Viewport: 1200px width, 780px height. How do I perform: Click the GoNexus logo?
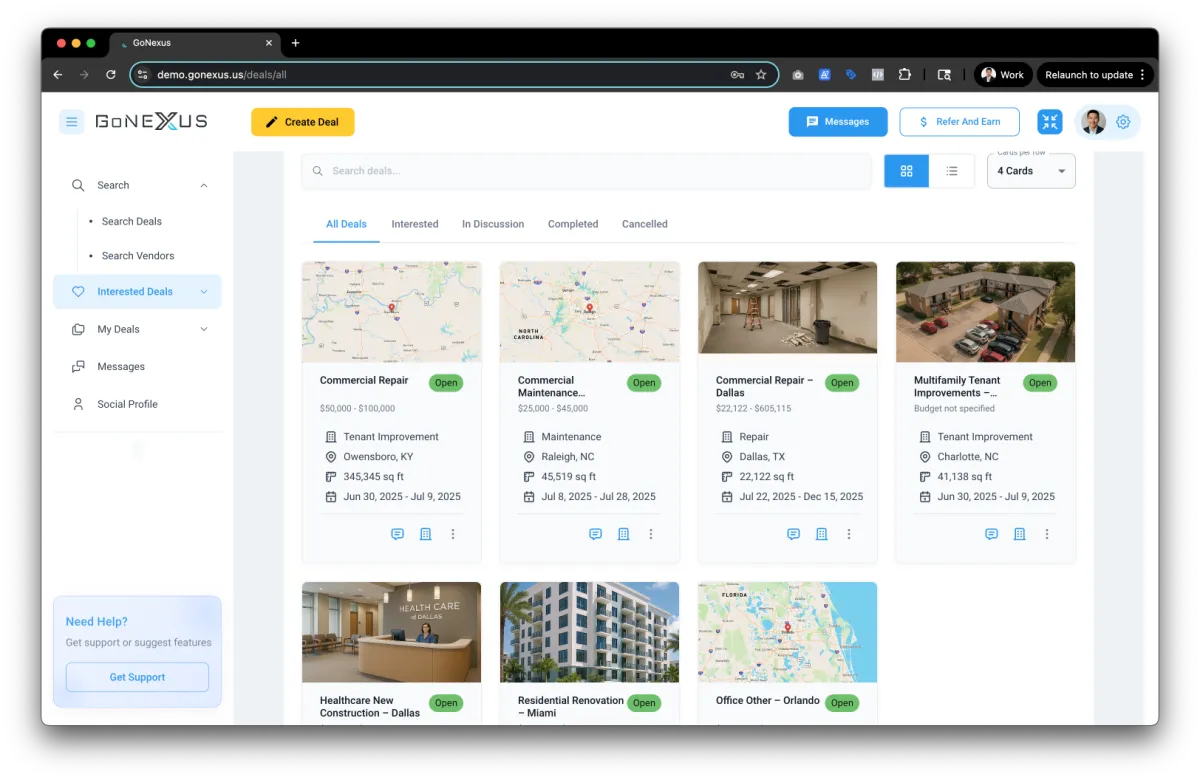[x=151, y=122]
